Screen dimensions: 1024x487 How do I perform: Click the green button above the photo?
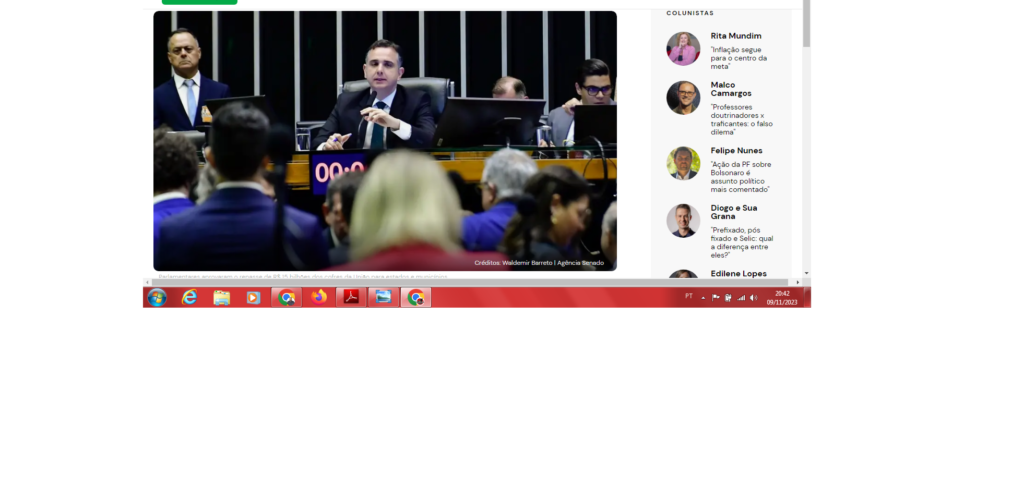[x=199, y=2]
